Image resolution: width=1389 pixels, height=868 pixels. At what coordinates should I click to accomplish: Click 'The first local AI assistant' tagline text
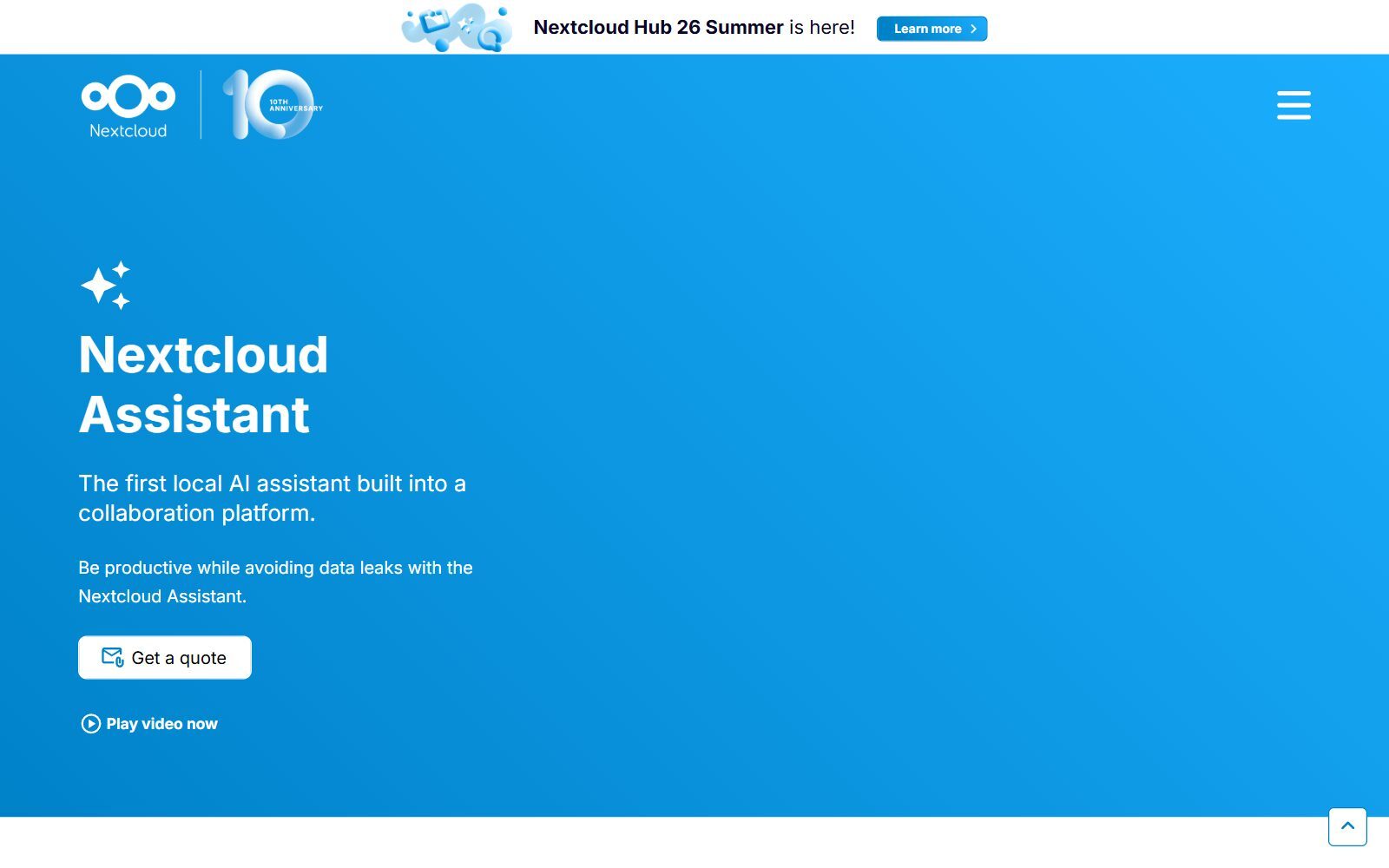tap(272, 498)
